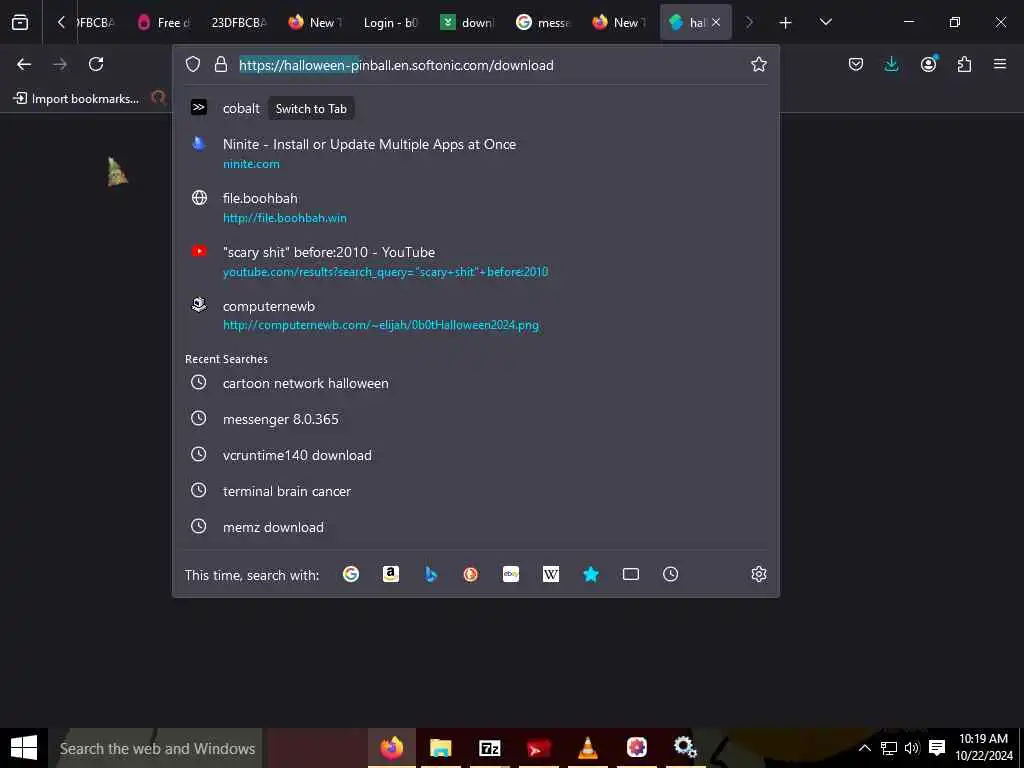Open a new tab with the plus button

point(786,23)
